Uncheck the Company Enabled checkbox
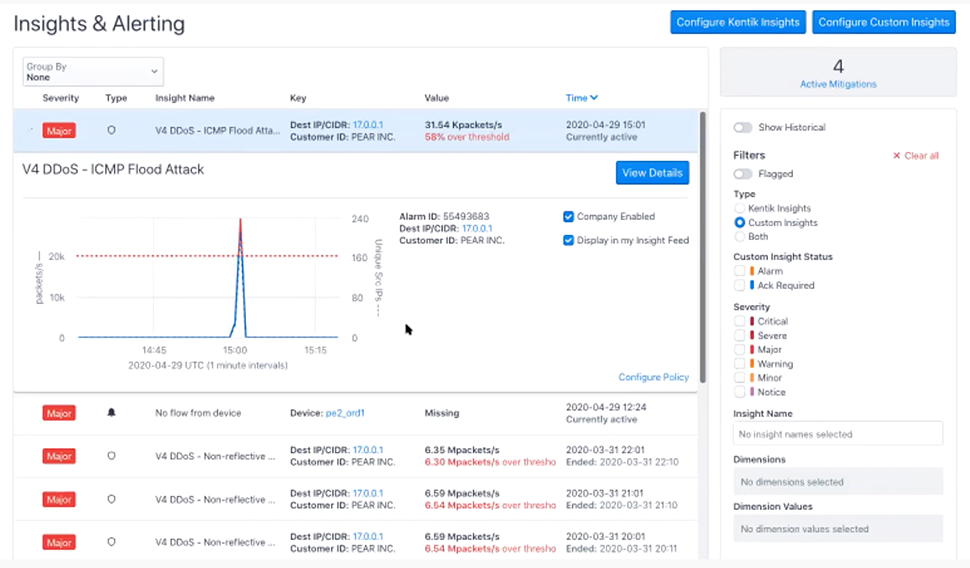This screenshot has width=970, height=568. (569, 217)
